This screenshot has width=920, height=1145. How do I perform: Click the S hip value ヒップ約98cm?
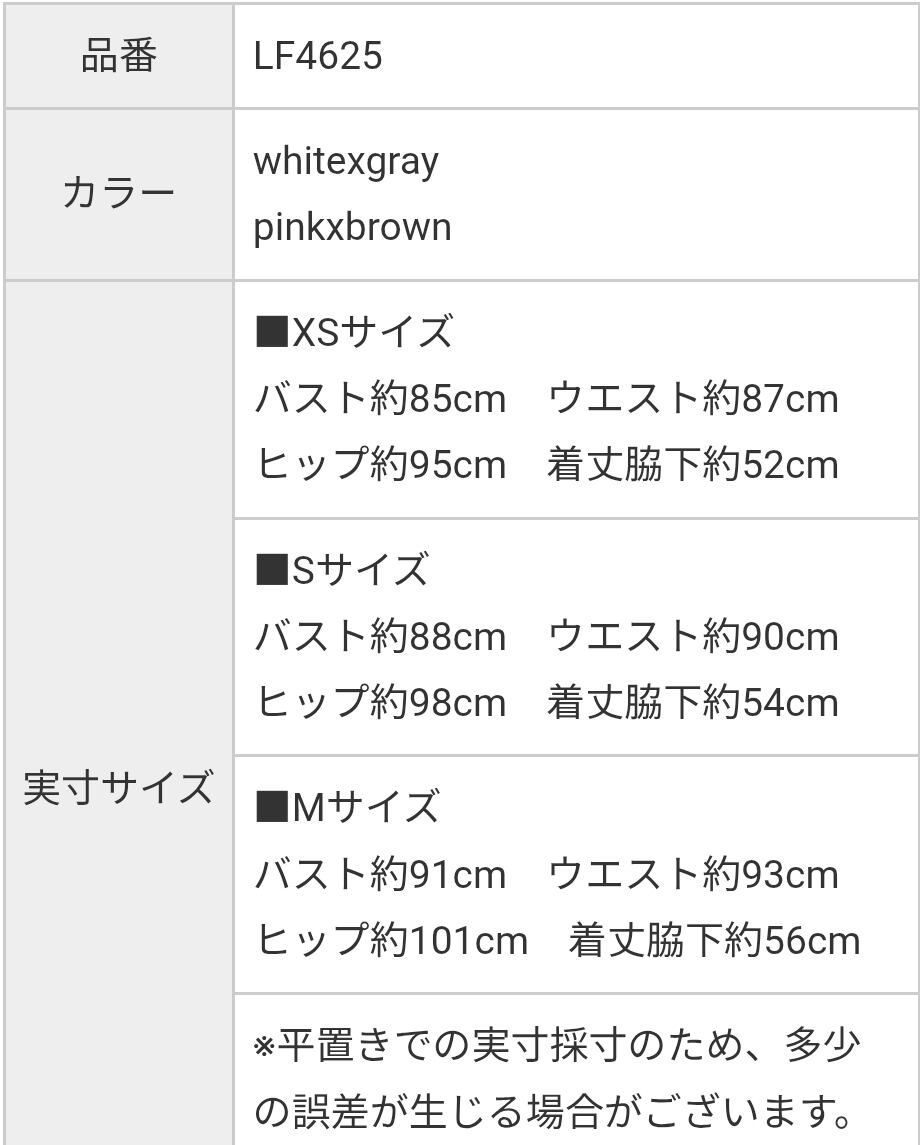click(380, 702)
